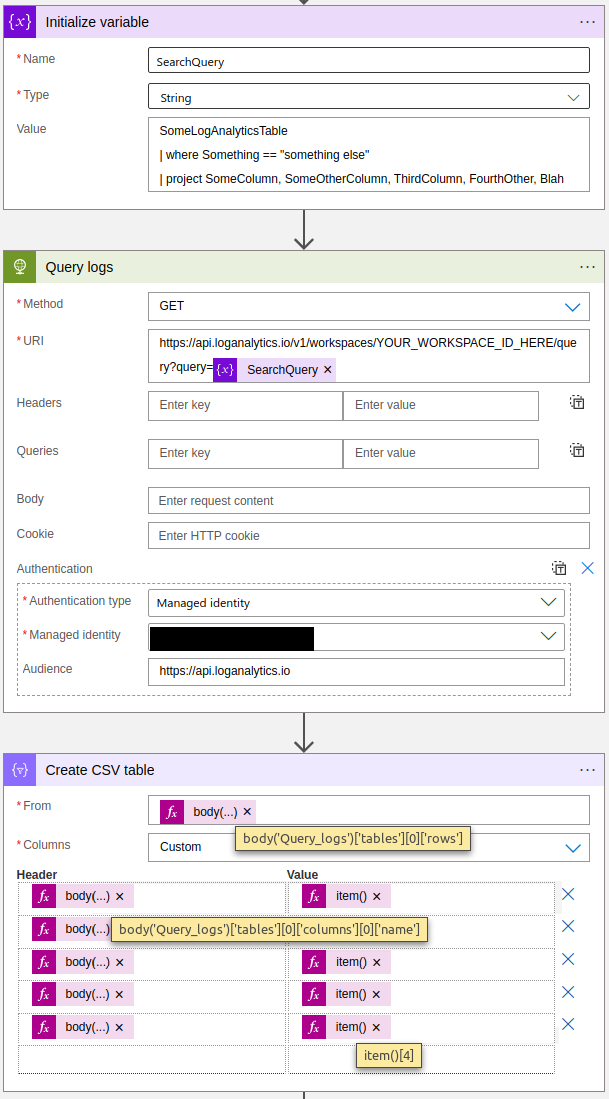Click fx icon in fifth Value cell

[x=314, y=1027]
